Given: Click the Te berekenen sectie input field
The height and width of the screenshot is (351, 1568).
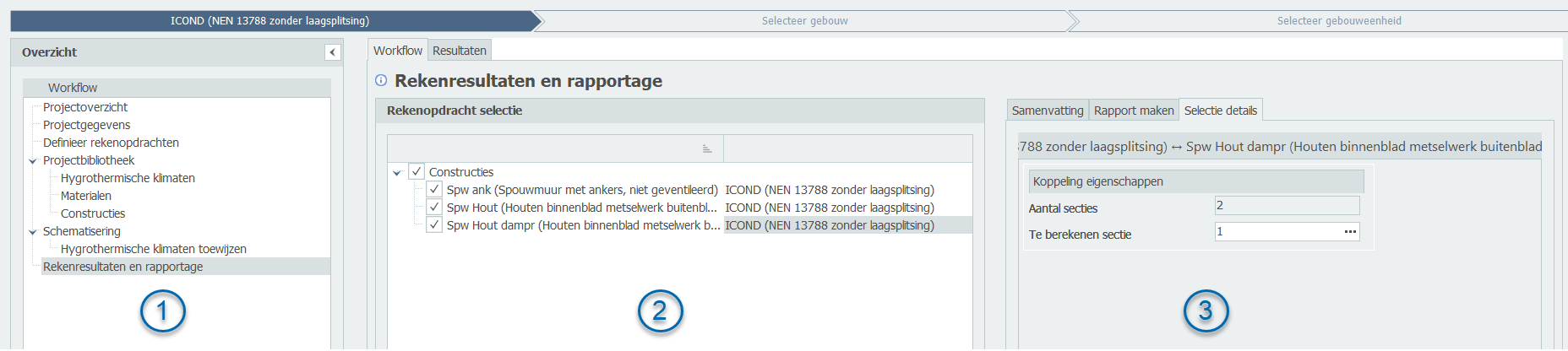Looking at the screenshot, I should [x=1276, y=231].
